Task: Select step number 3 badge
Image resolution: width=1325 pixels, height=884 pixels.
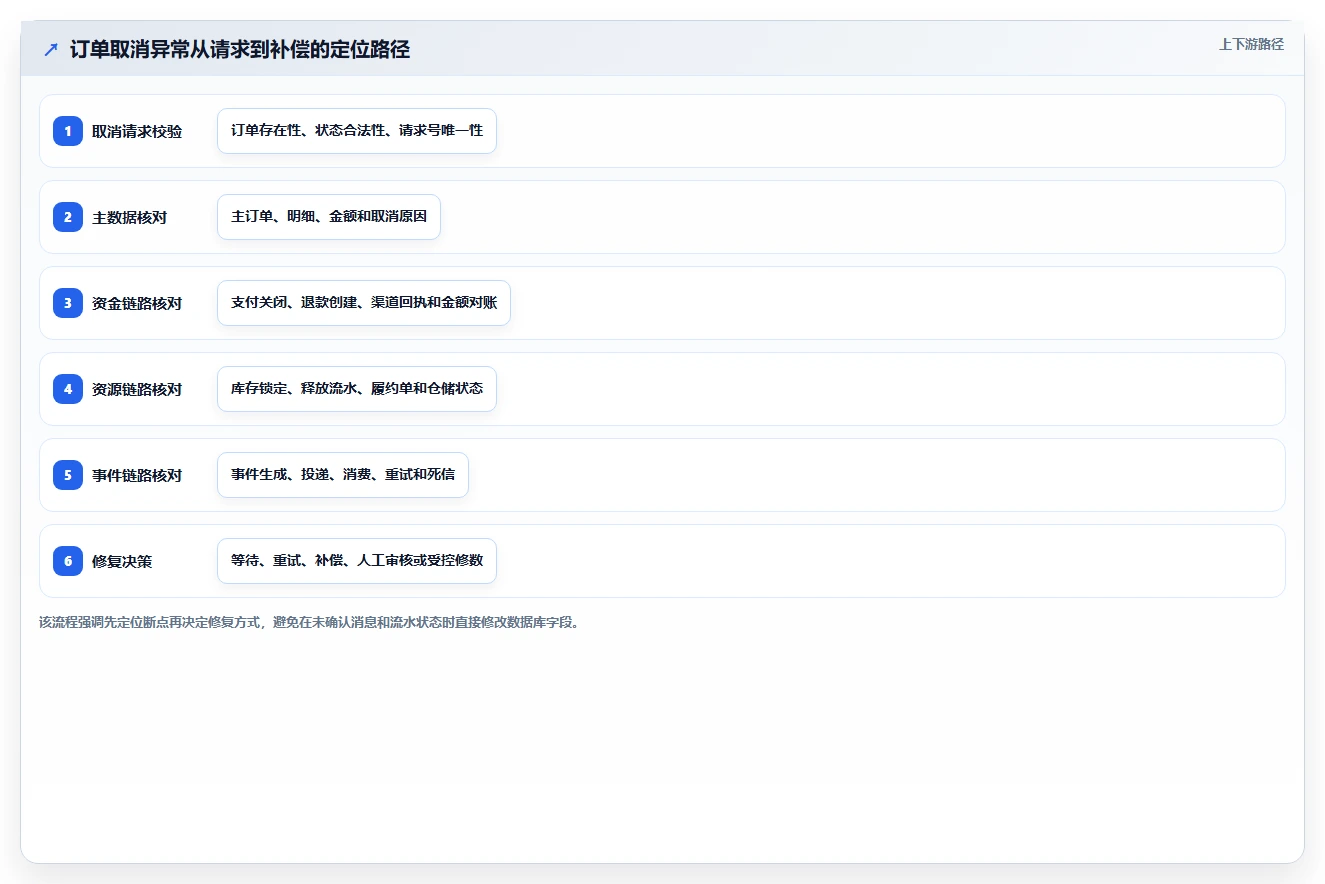Action: pos(68,303)
